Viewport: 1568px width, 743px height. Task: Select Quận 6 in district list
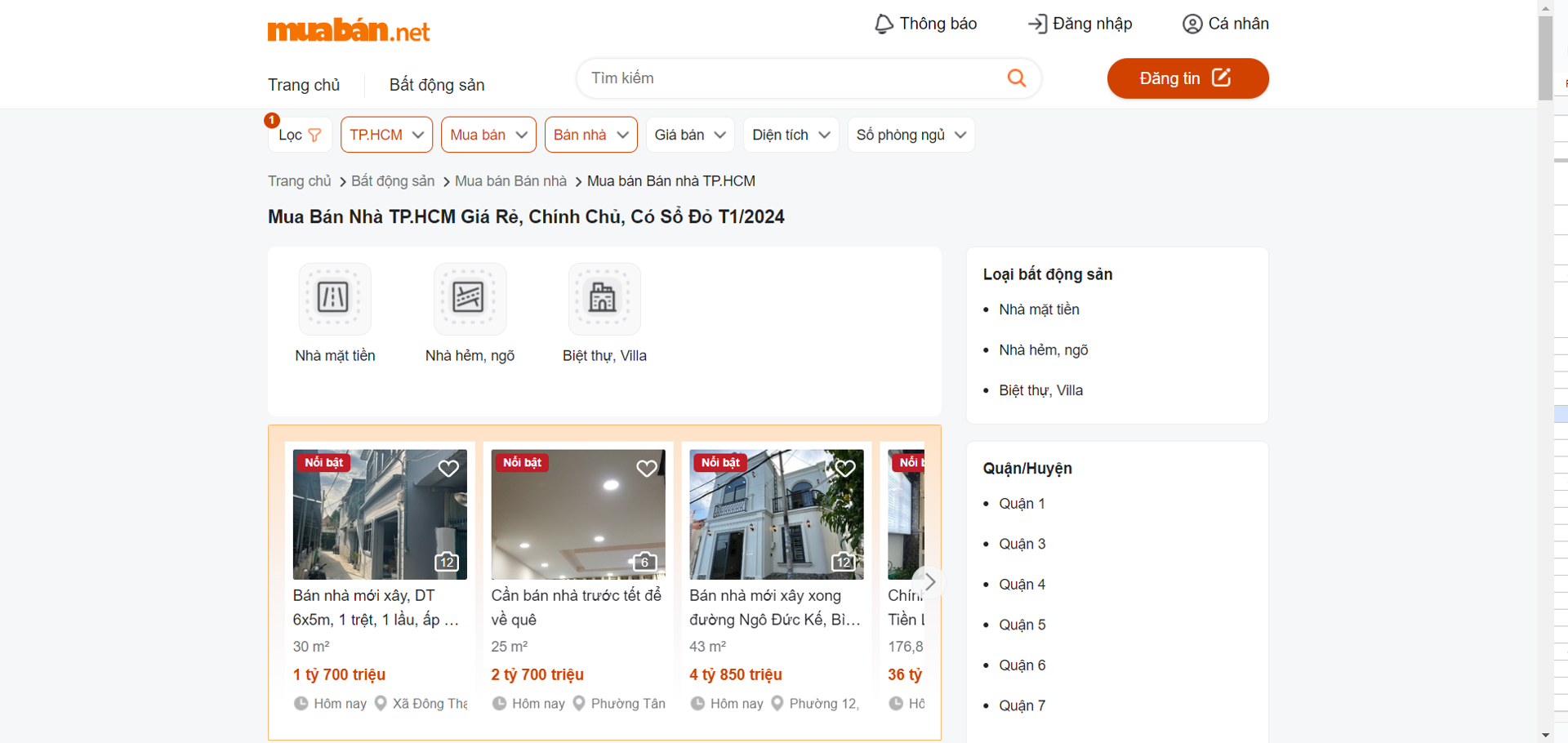(x=1022, y=665)
